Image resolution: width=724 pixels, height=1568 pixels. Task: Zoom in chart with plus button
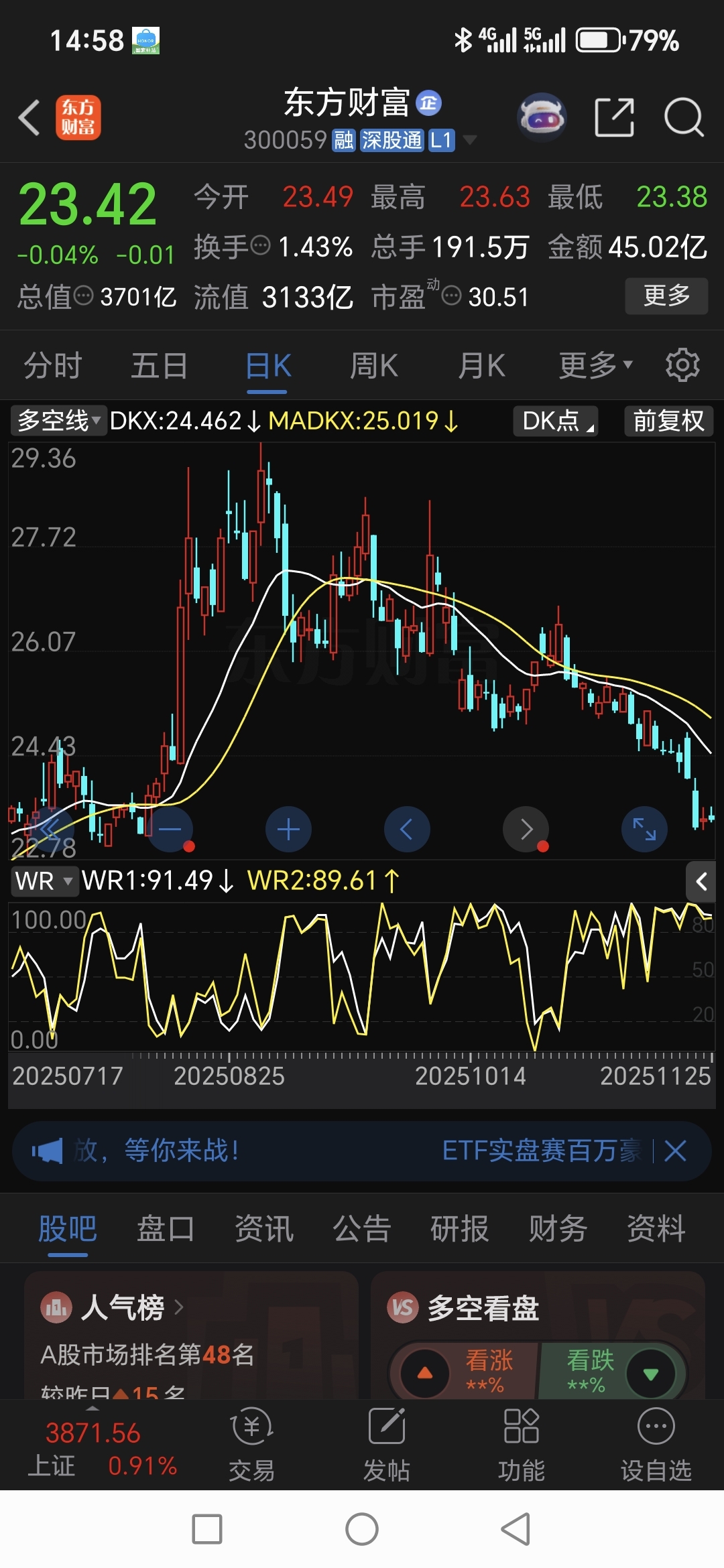(x=288, y=830)
